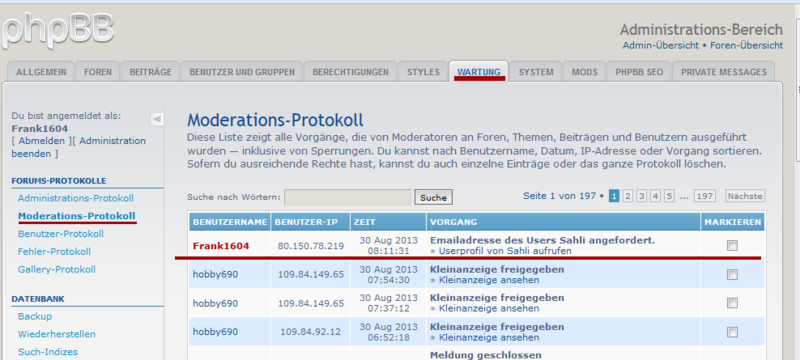Image resolution: width=800 pixels, height=360 pixels.
Task: Go to page 2 of the log
Action: pos(628,196)
